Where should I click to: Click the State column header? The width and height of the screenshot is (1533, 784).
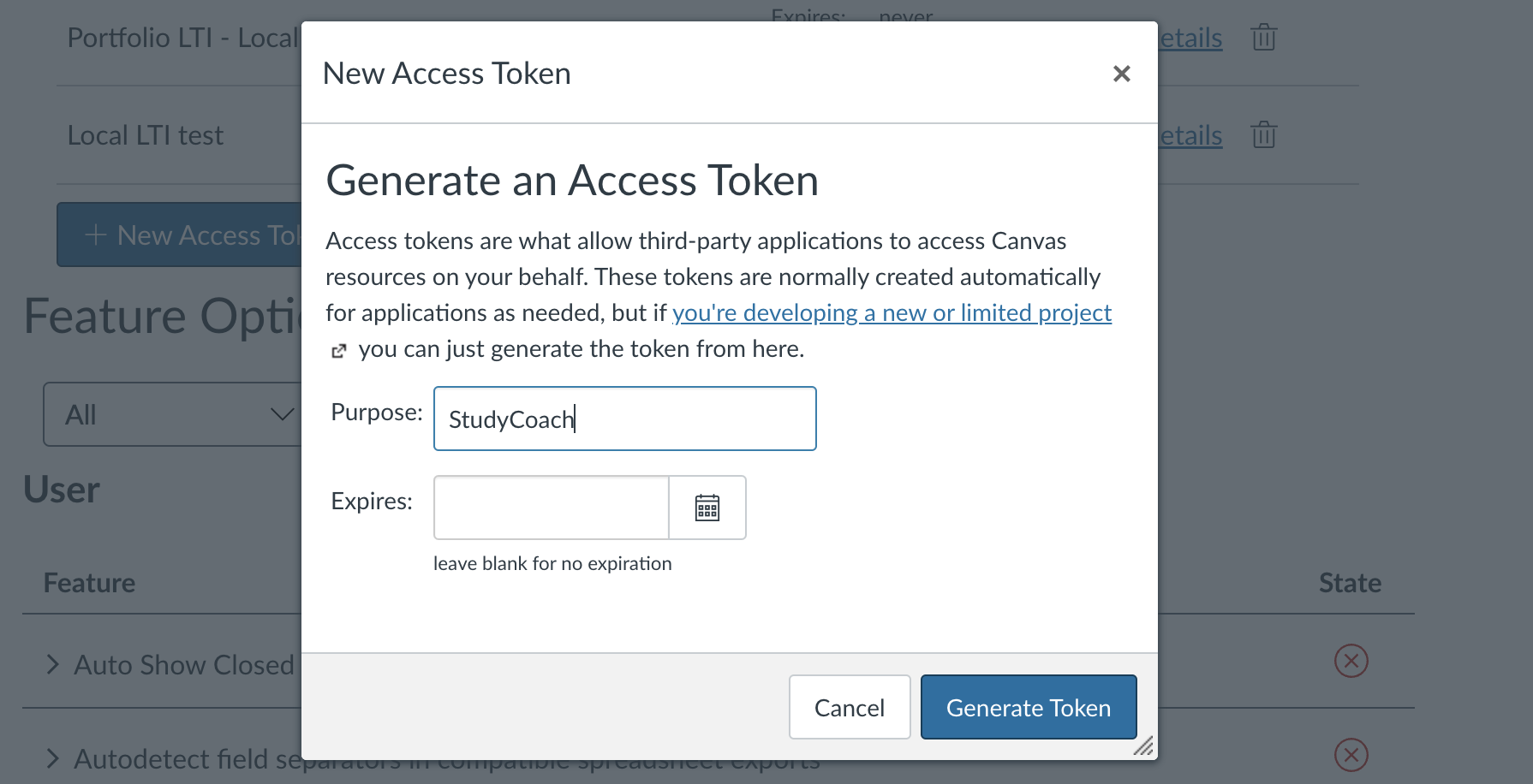[1350, 583]
